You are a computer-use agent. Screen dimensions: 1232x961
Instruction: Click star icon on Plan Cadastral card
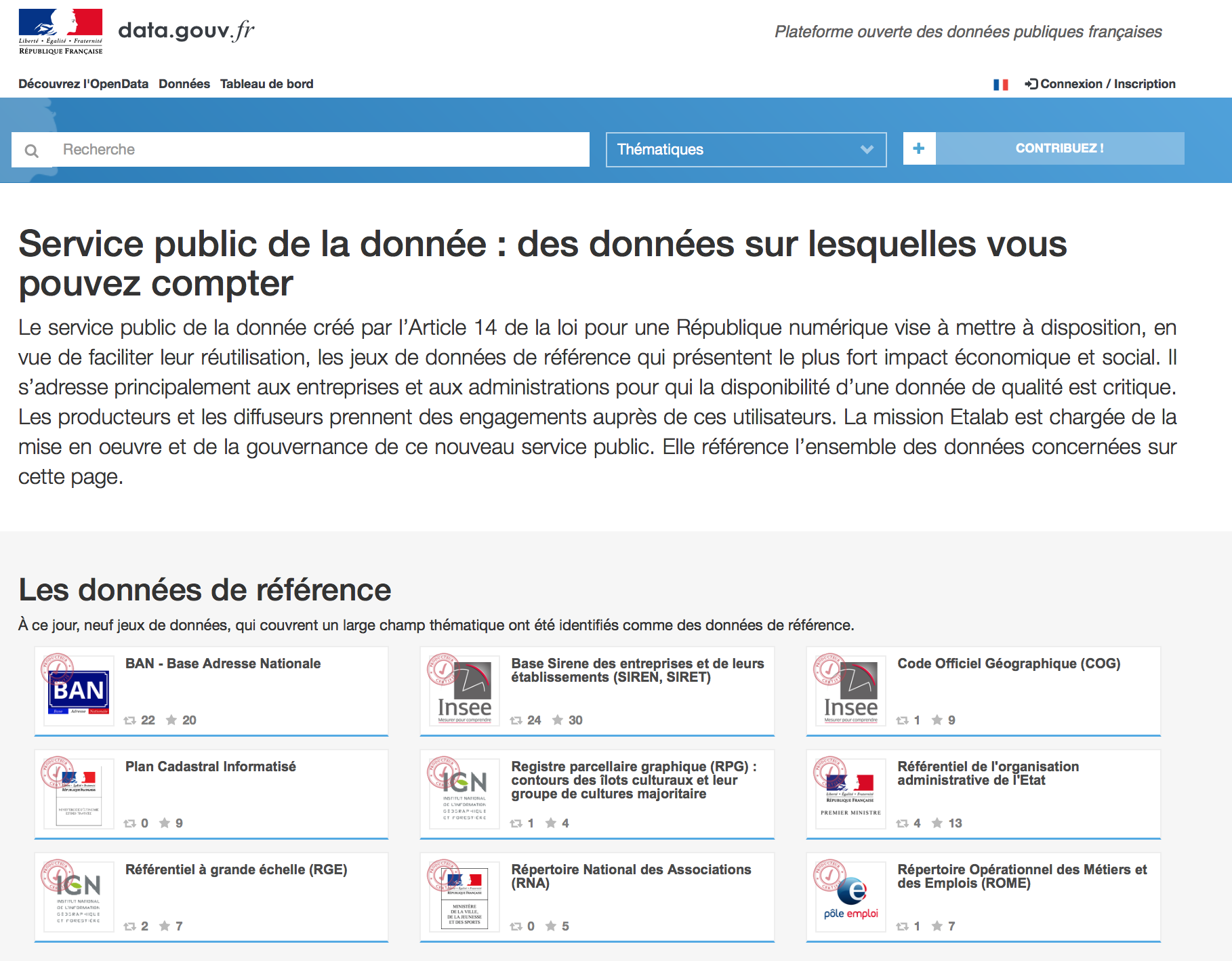click(165, 823)
